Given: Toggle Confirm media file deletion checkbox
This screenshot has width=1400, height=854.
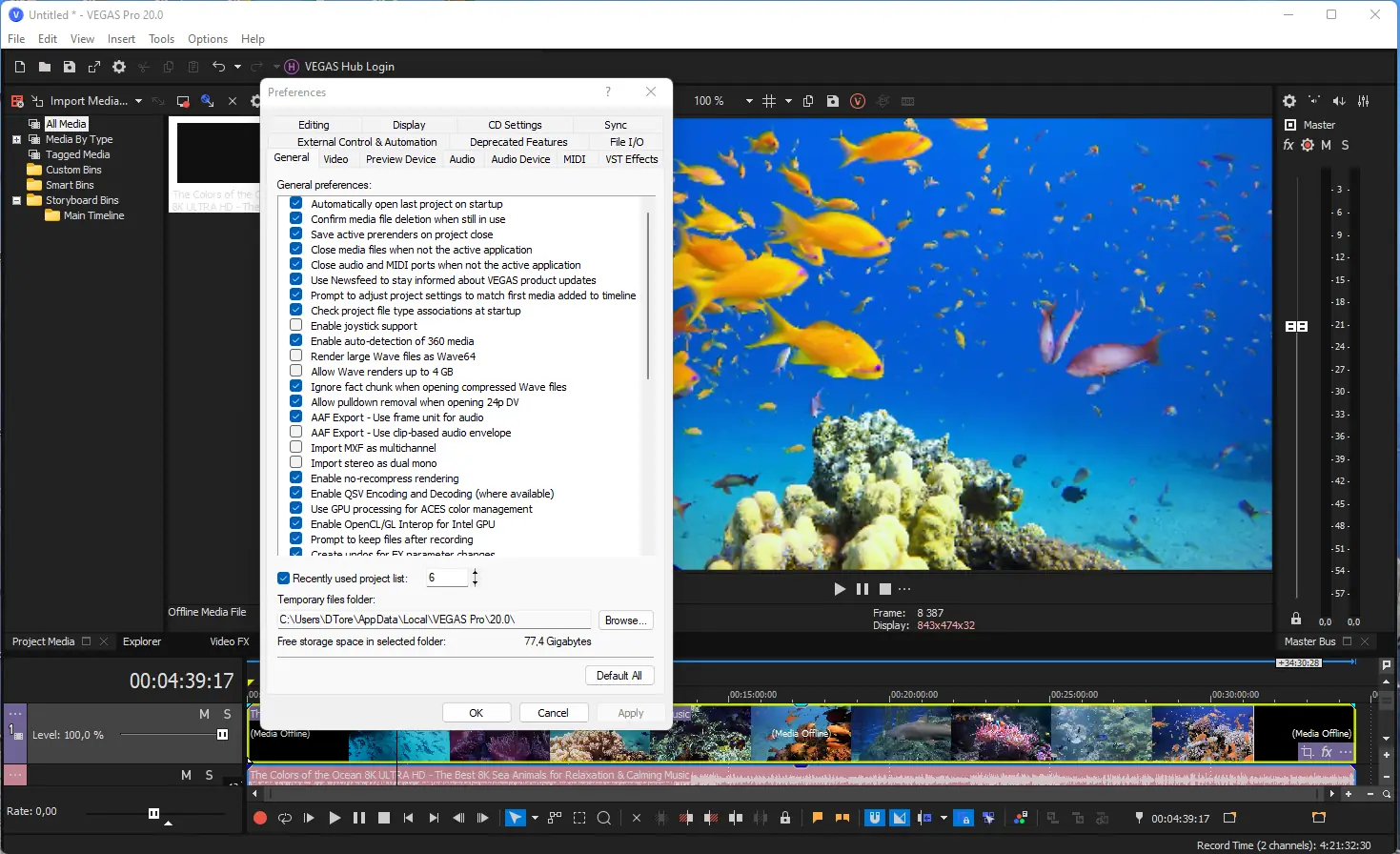Looking at the screenshot, I should (296, 219).
